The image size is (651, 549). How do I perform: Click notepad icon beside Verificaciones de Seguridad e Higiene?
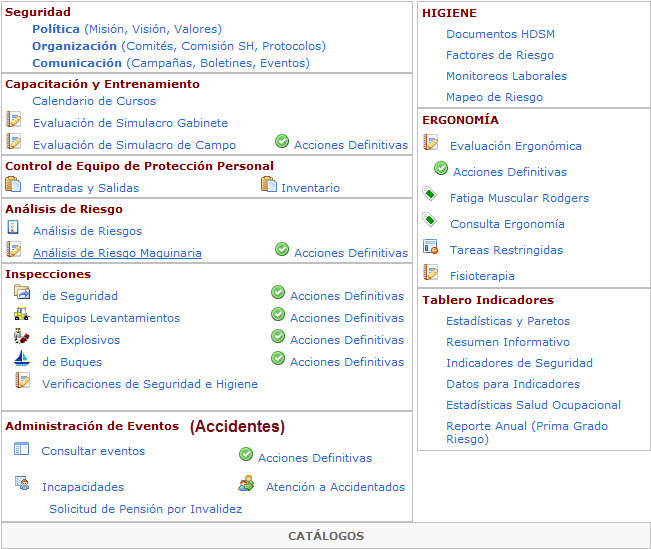click(x=22, y=380)
